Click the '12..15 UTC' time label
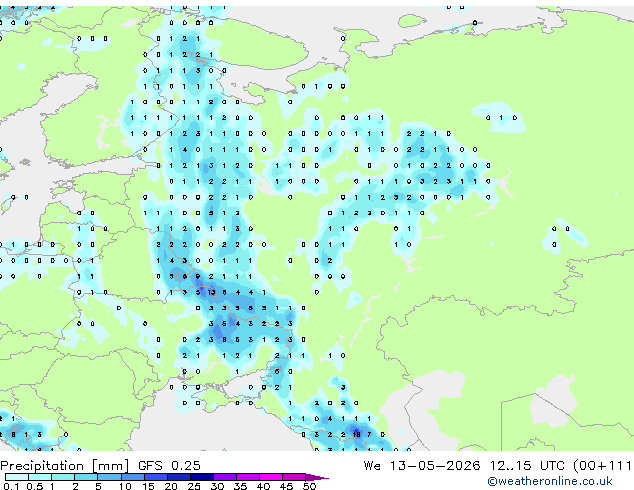This screenshot has width=634, height=490. click(x=527, y=466)
